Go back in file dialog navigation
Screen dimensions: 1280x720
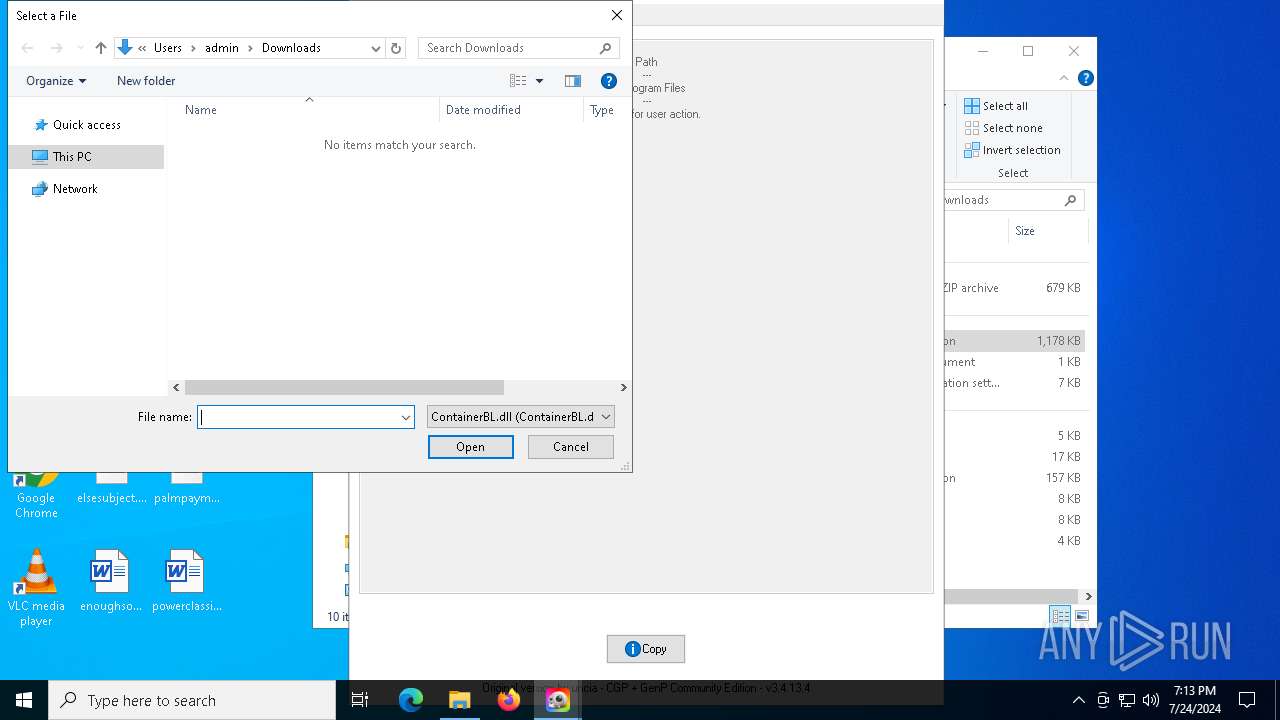point(28,48)
